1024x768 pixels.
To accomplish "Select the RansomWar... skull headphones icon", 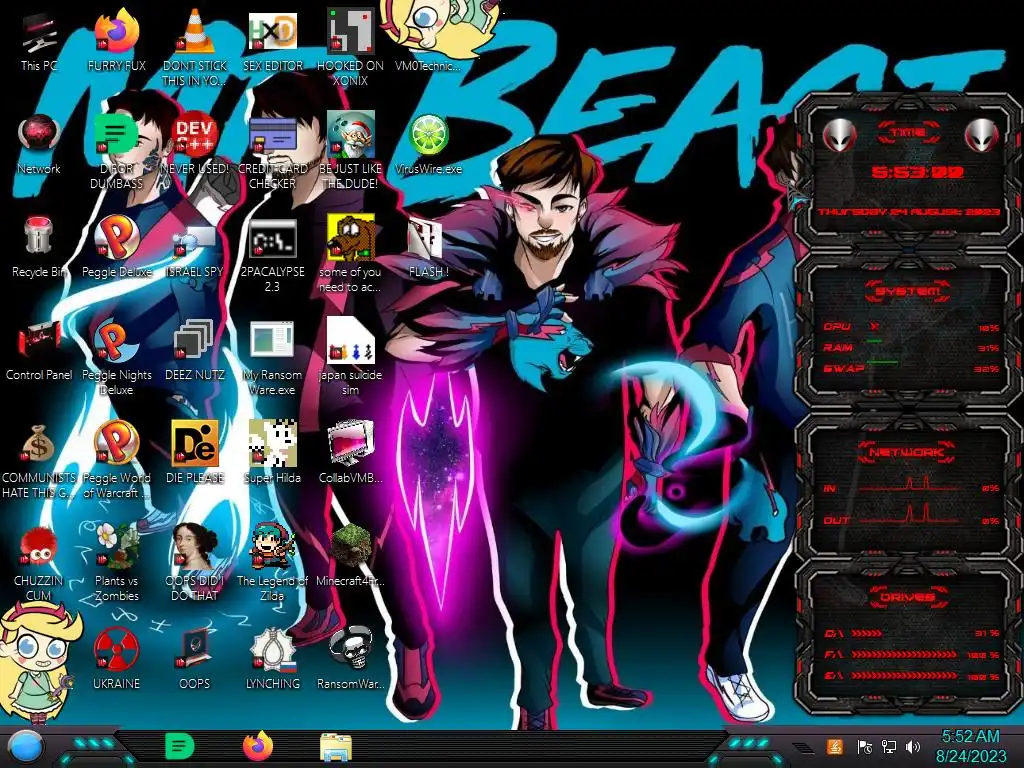I will coord(350,660).
